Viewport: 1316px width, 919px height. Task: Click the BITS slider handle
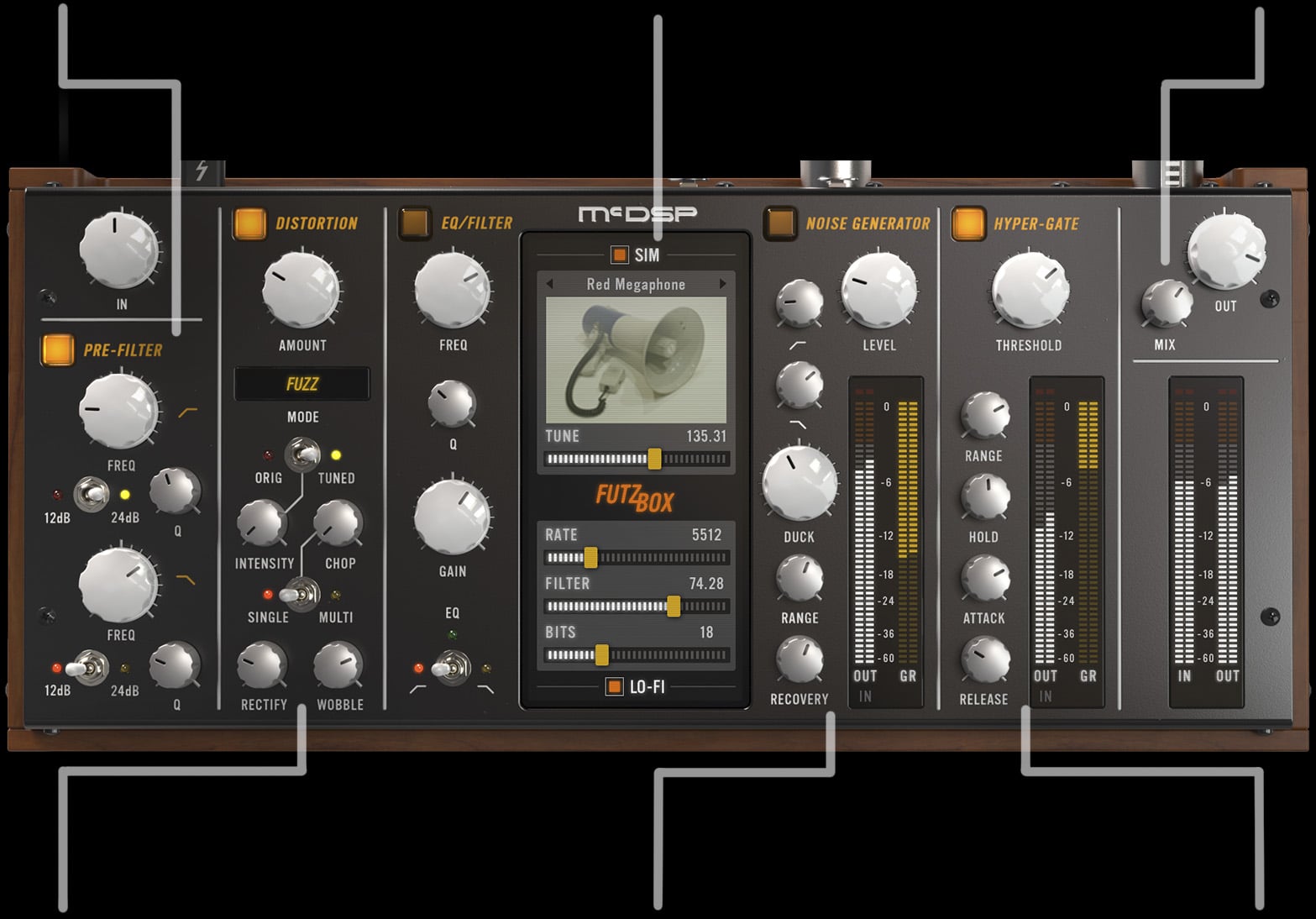coord(601,654)
